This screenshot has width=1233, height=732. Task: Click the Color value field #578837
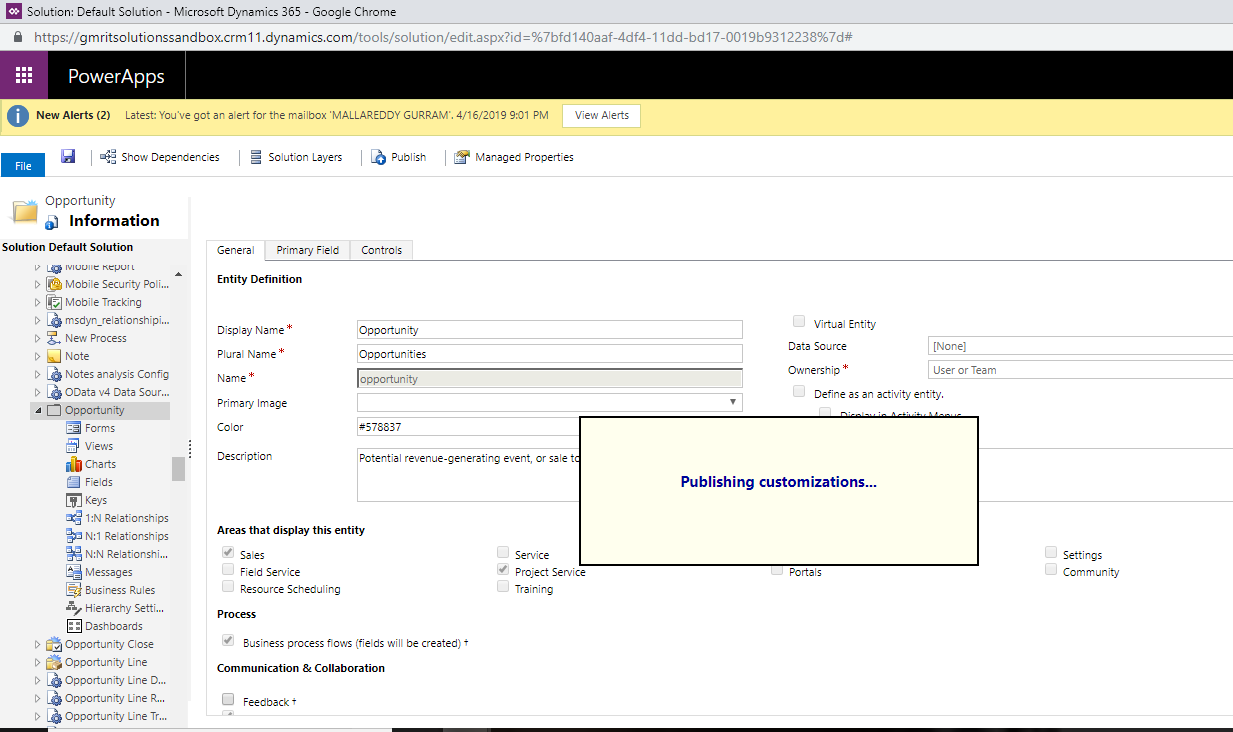pos(468,427)
